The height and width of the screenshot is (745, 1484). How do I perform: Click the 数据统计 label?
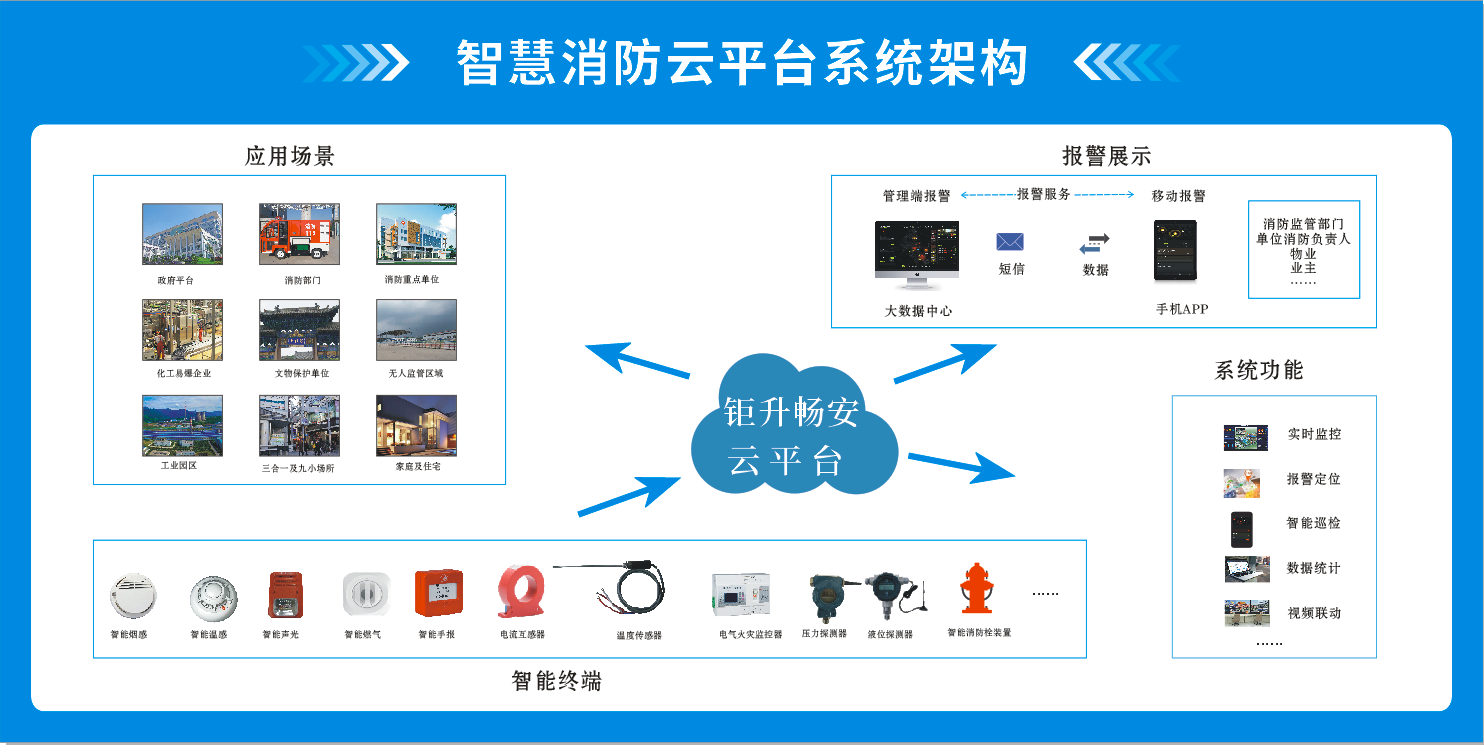(x=1314, y=568)
